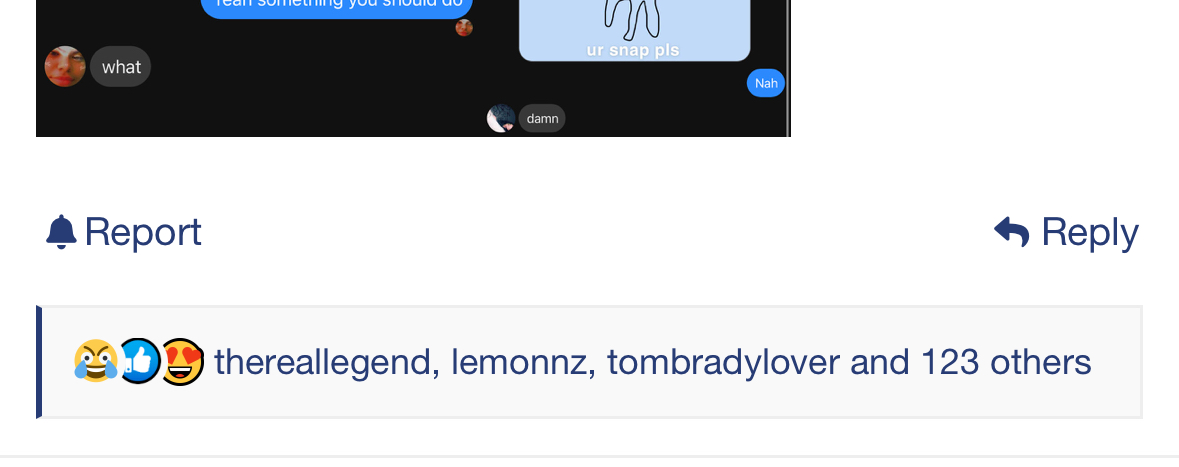
Task: Click the small avatar under blue chat bubble
Action: click(464, 28)
